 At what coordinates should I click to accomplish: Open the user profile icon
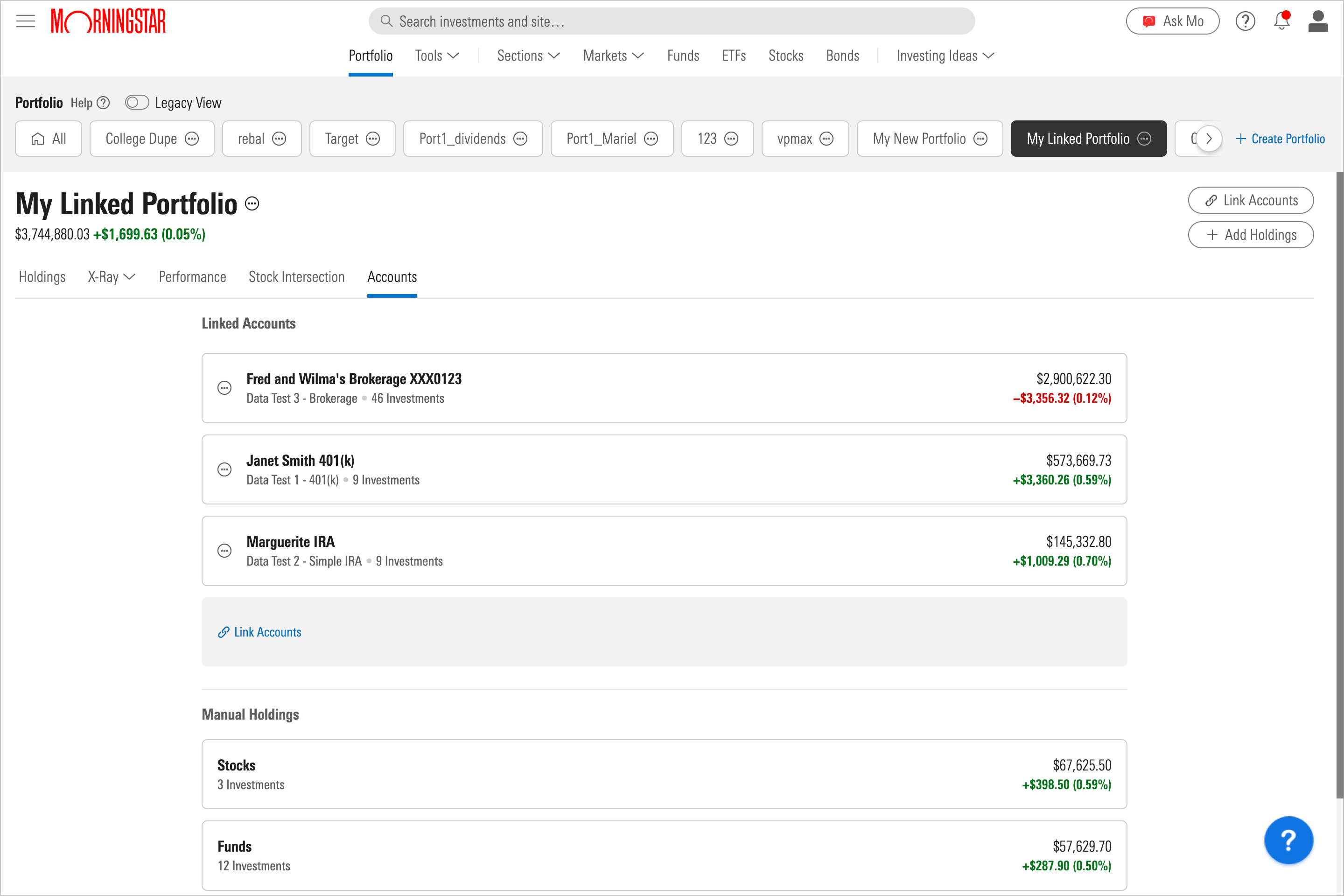1318,21
